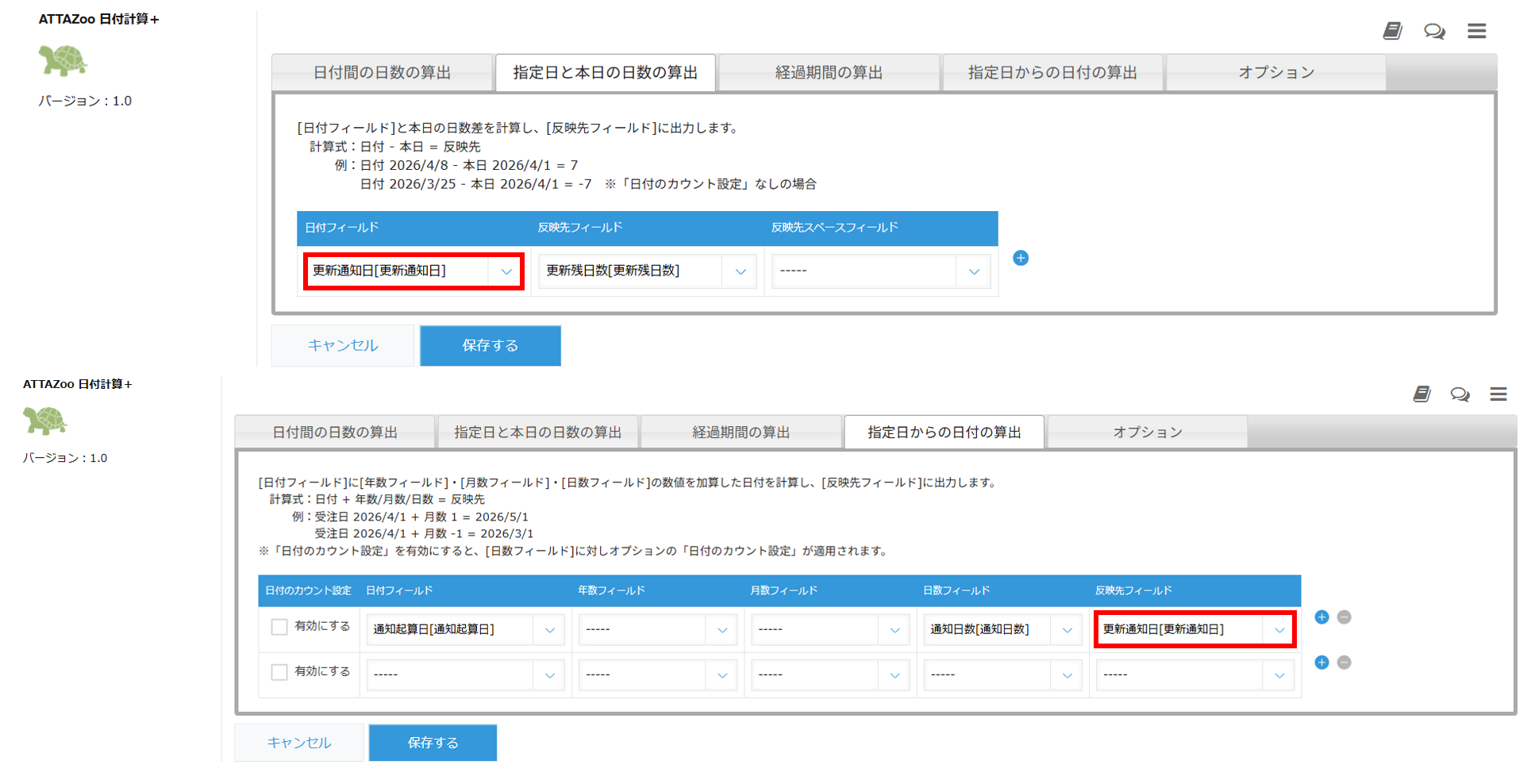Switch to 経過期間の算出 tab in lower panel
The image size is (1531, 784).
click(x=741, y=432)
